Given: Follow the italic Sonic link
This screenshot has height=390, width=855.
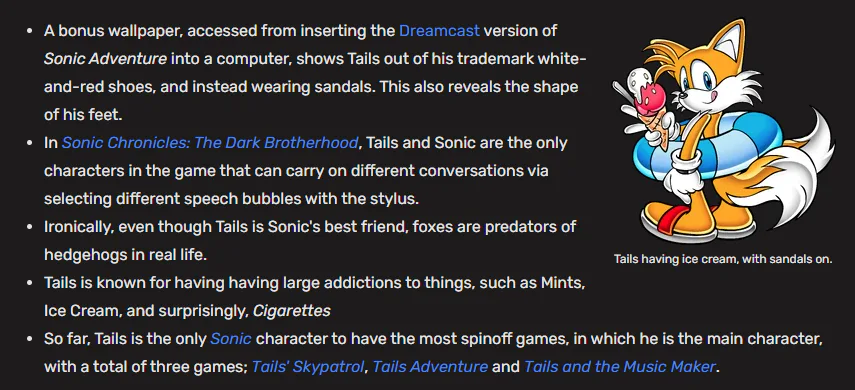Looking at the screenshot, I should (x=231, y=339).
